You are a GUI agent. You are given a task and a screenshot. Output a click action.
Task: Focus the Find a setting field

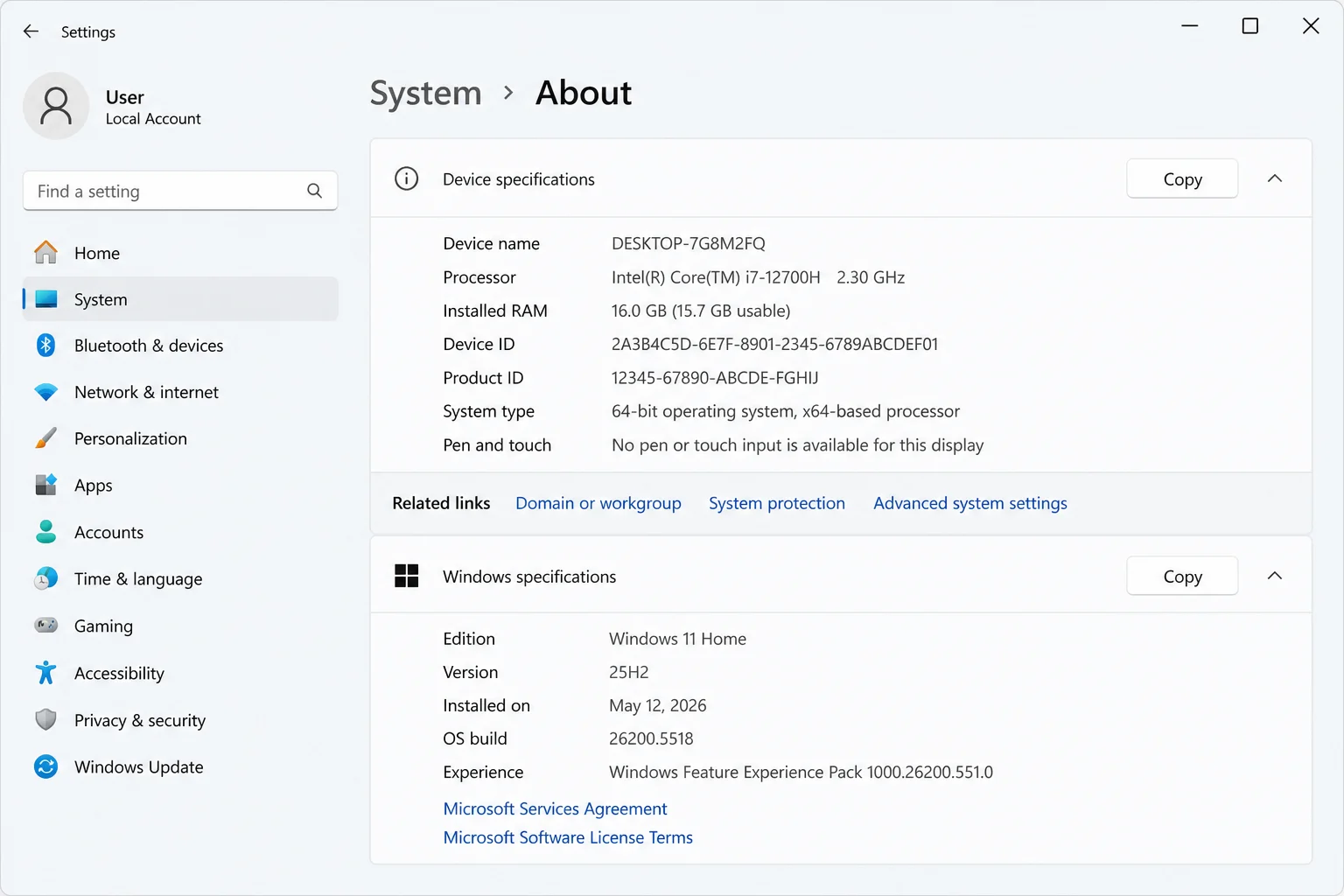180,191
